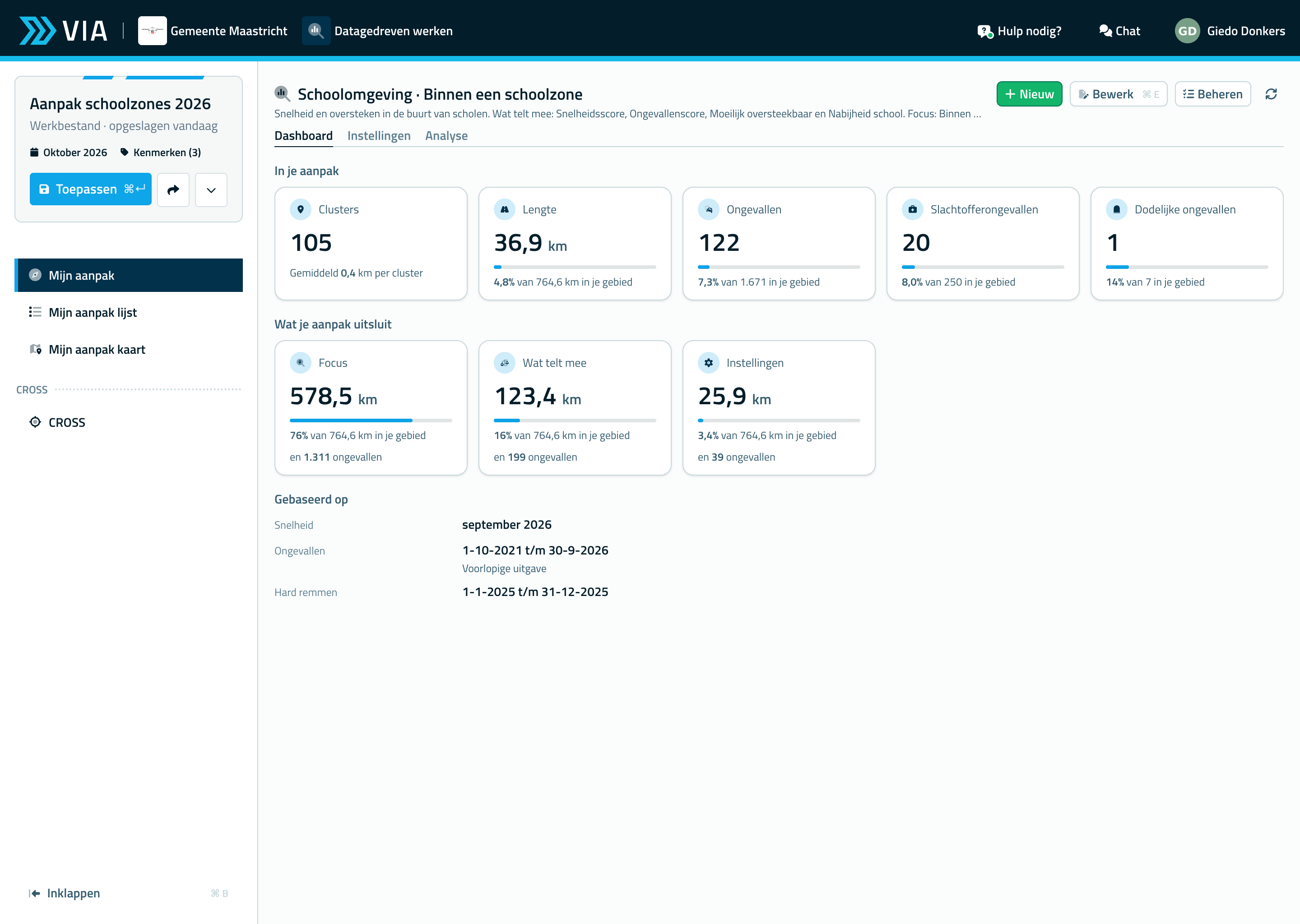Click the green Nieuw button

[x=1029, y=94]
